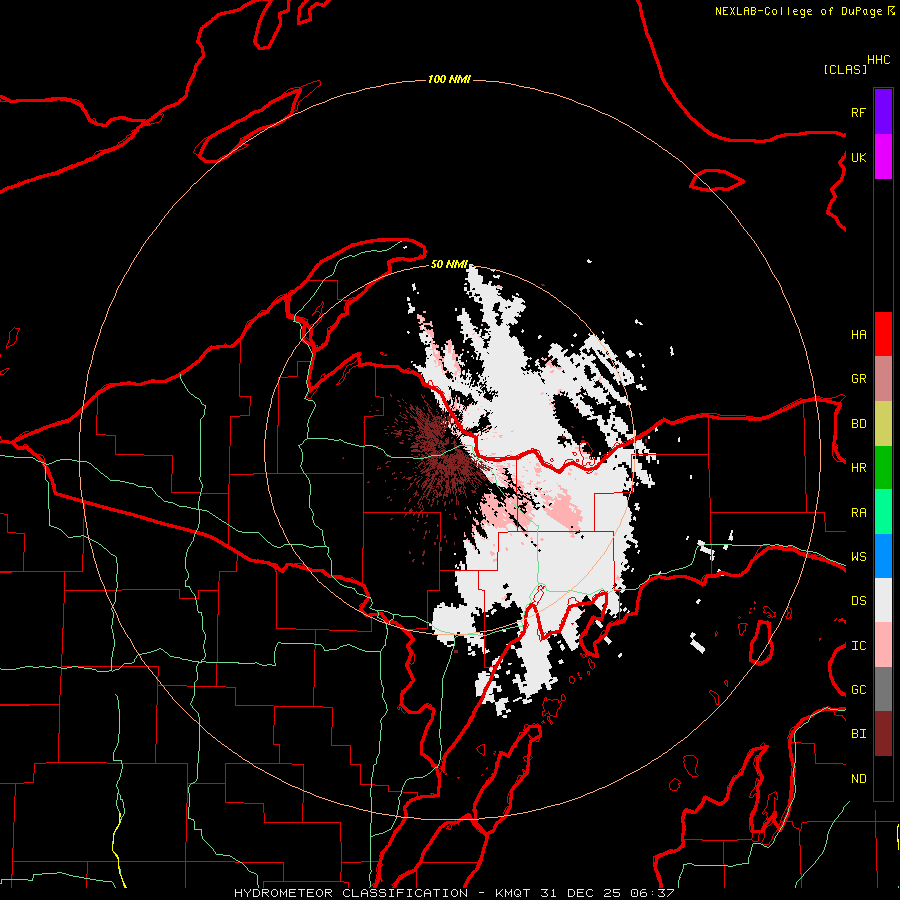The height and width of the screenshot is (900, 900).
Task: Click the 100 NMI range ring label
Action: pyautogui.click(x=449, y=79)
